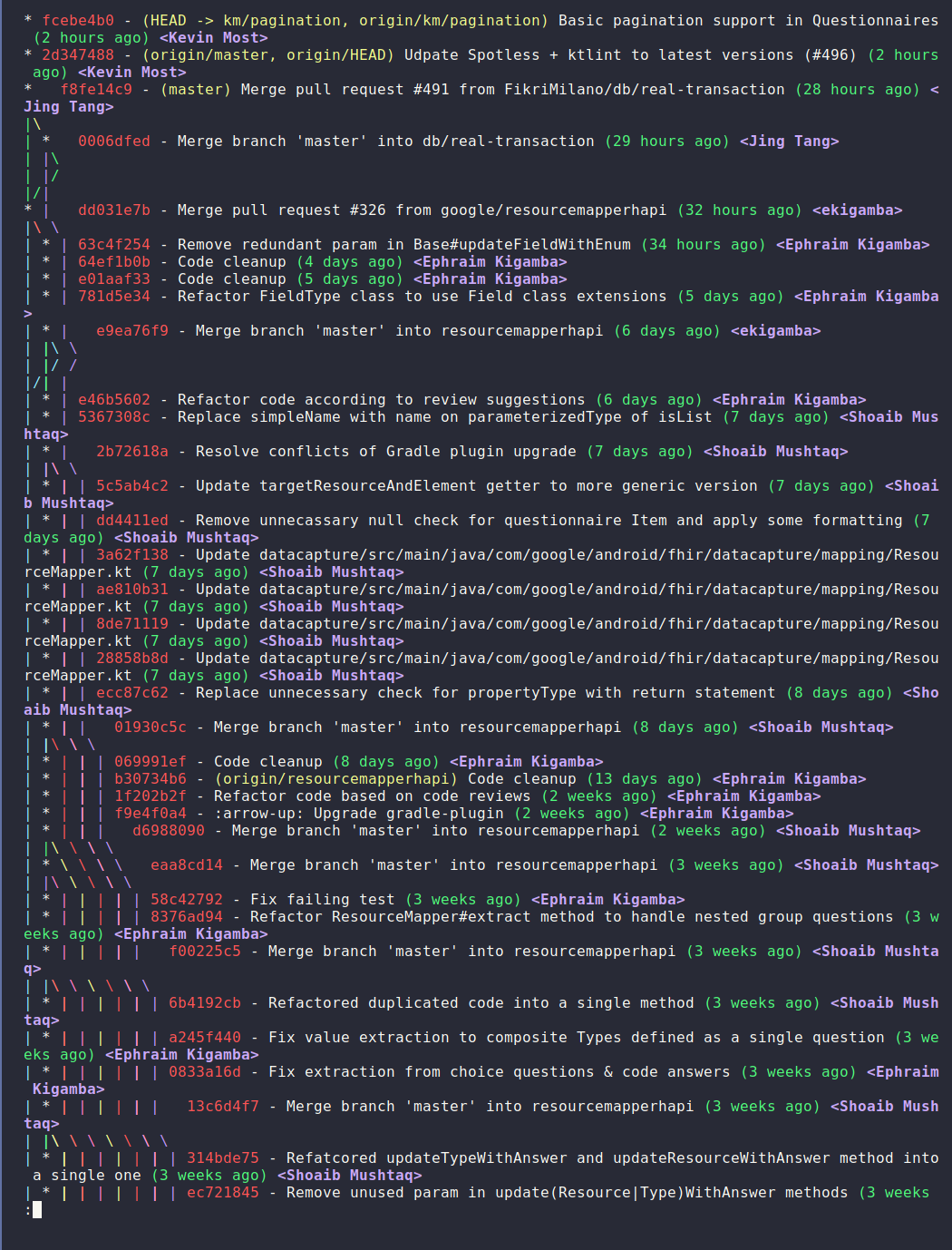The height and width of the screenshot is (1250, 952).
Task: Click commit hash 58c42792
Action: click(x=187, y=899)
